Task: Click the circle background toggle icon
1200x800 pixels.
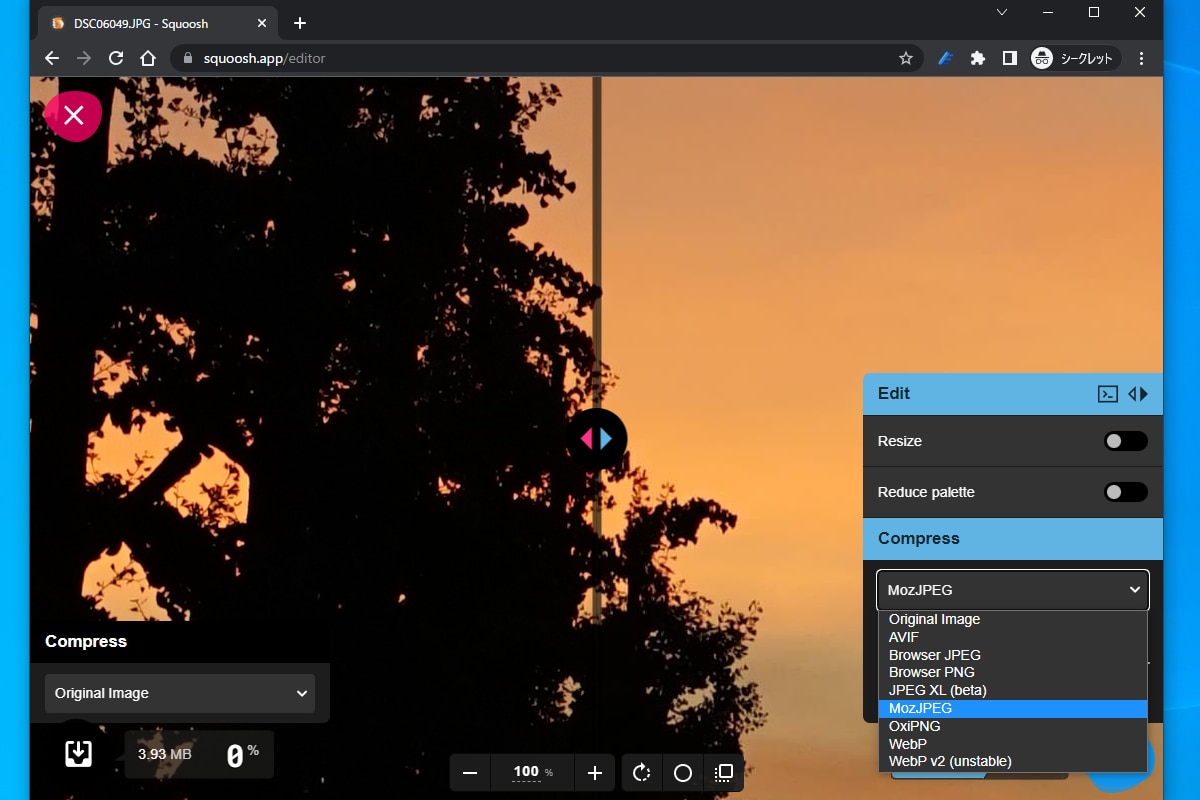Action: pos(683,773)
